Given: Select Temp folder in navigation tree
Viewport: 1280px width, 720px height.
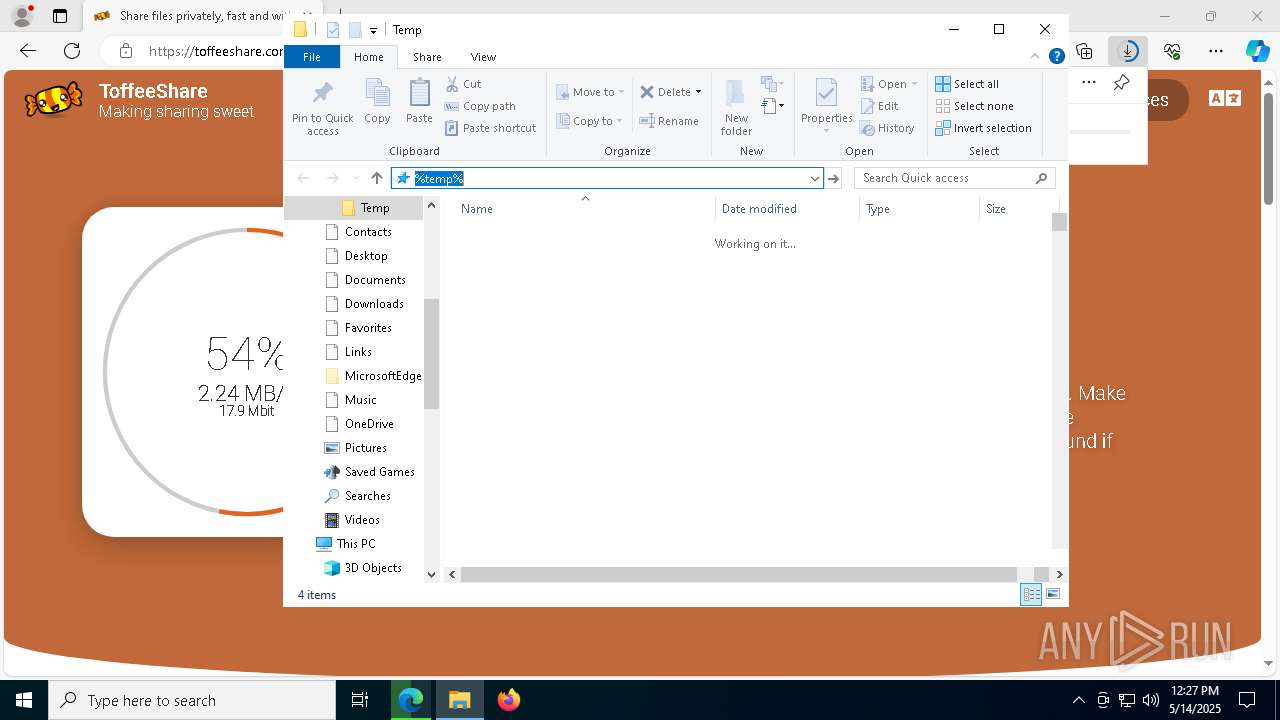Looking at the screenshot, I should [x=365, y=208].
